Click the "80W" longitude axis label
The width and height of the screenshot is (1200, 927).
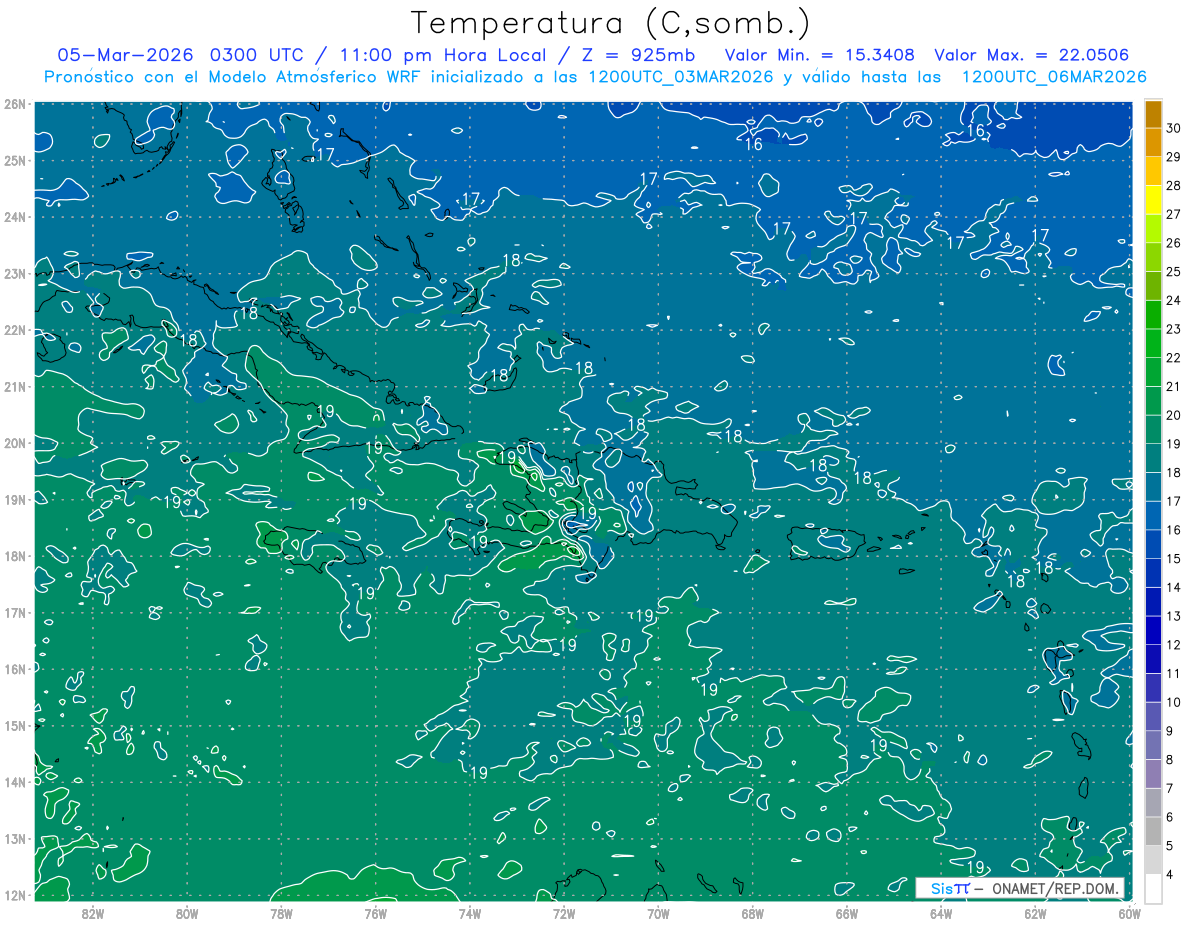[x=187, y=912]
